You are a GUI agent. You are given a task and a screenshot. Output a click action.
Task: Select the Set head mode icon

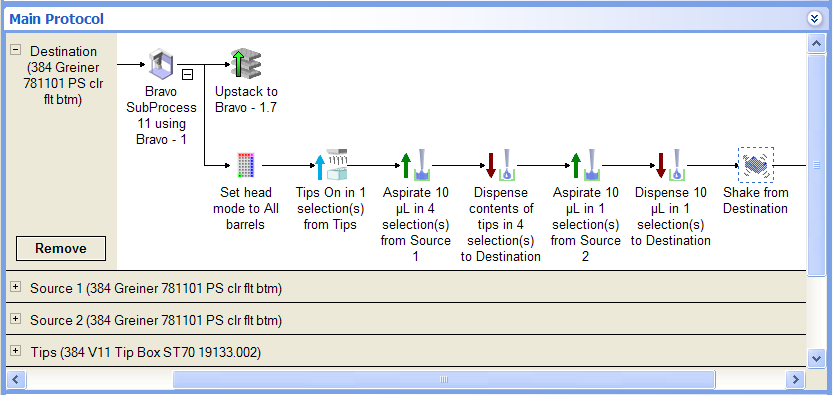tap(245, 165)
